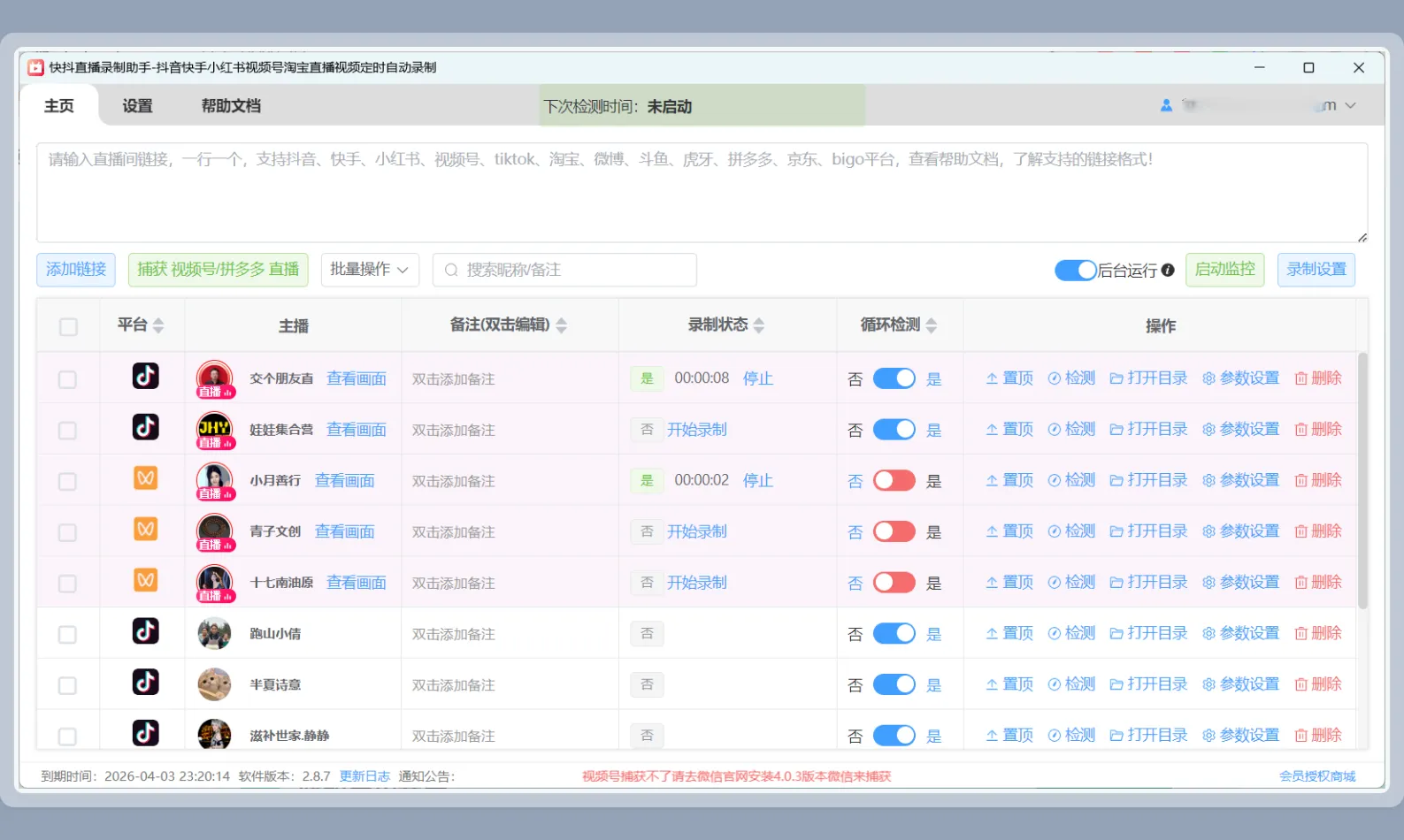Click the Douyin platform icon for 半夏诗意
The width and height of the screenshot is (1404, 840).
pyautogui.click(x=146, y=683)
